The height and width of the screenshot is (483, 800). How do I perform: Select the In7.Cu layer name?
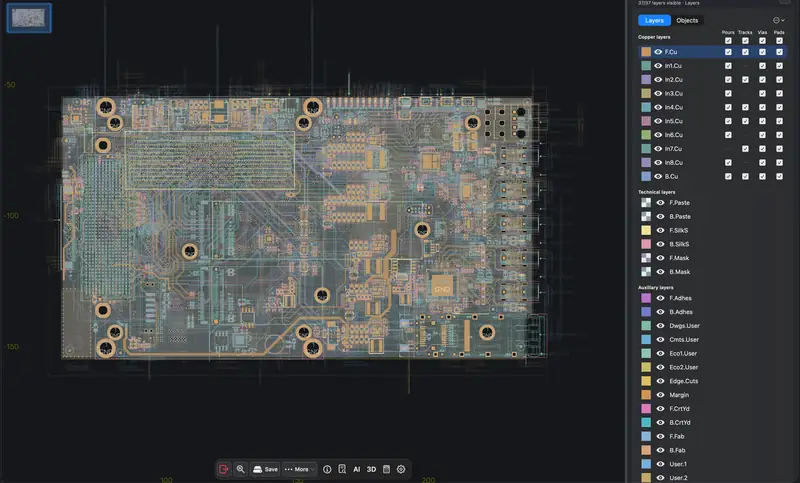point(673,148)
